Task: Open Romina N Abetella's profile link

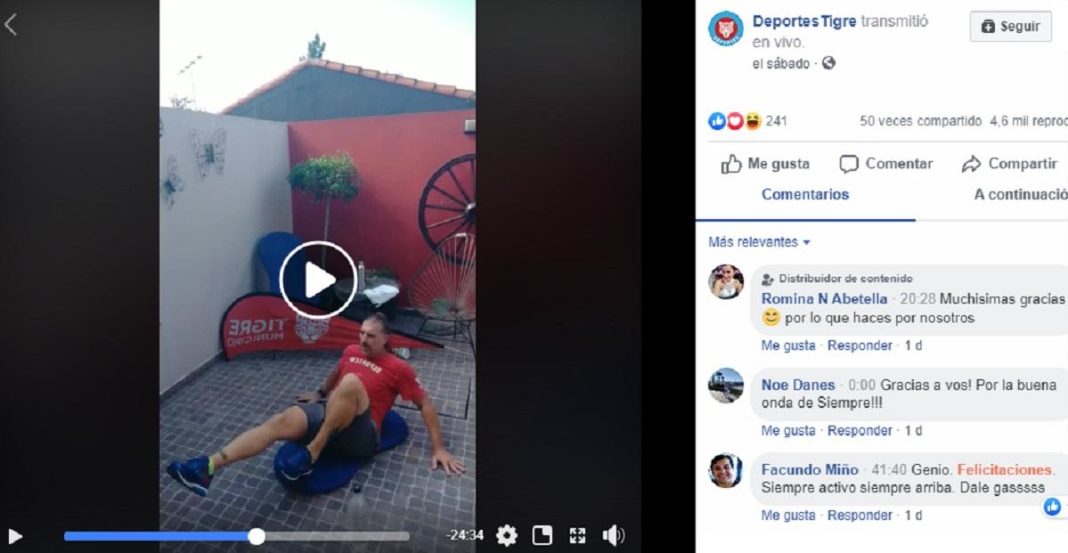Action: pos(824,298)
